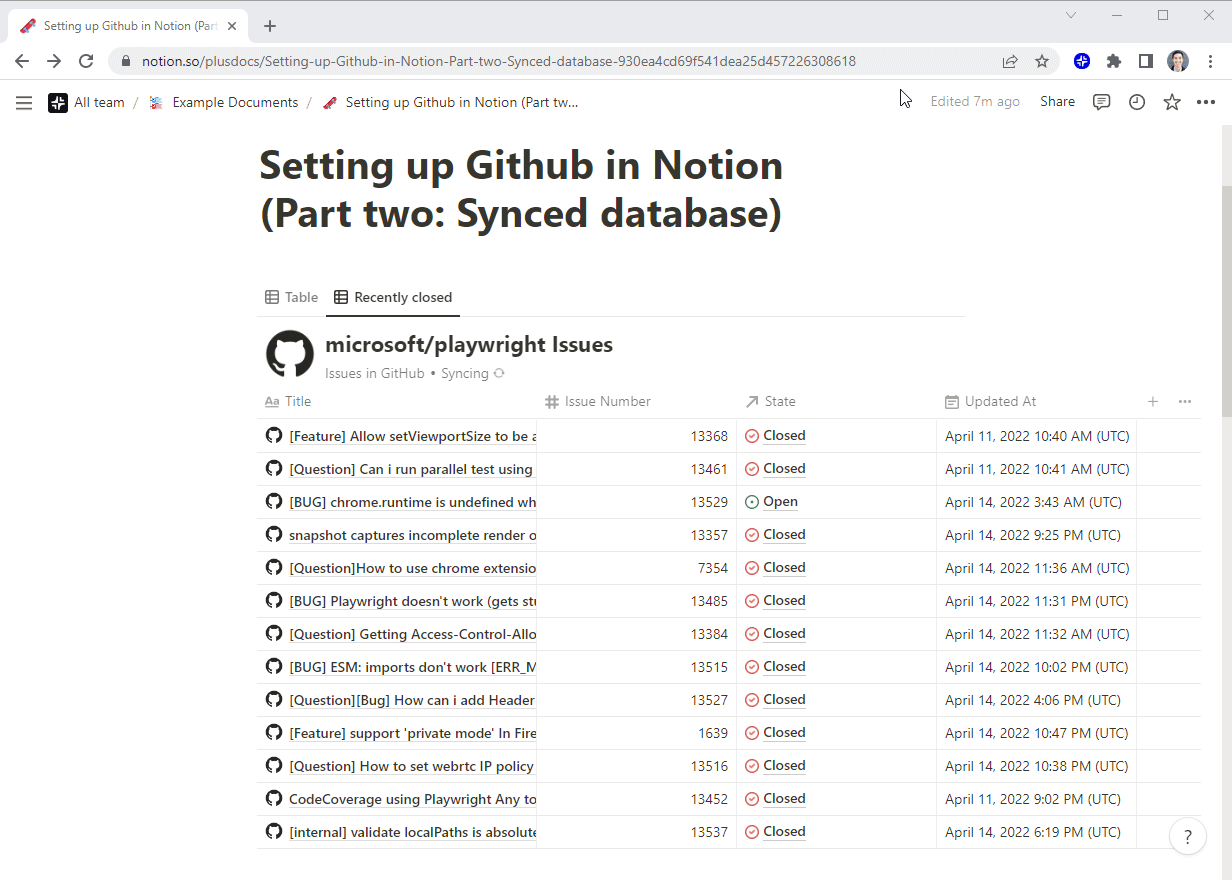Click the Issues in GitHub source link

[x=375, y=373]
